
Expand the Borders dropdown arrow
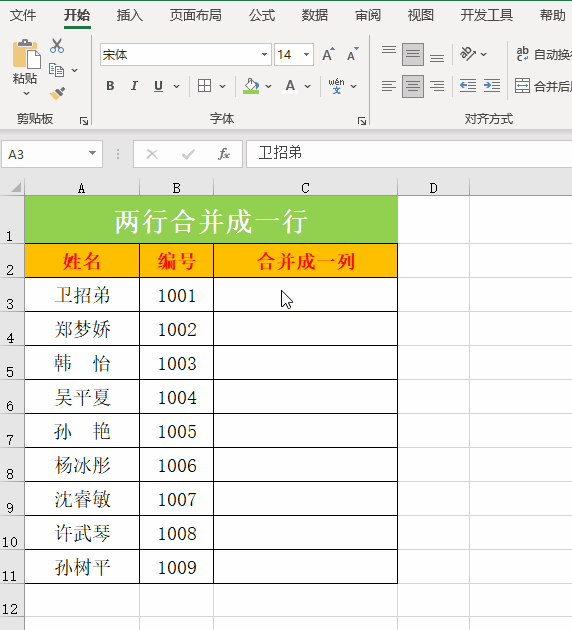222,86
